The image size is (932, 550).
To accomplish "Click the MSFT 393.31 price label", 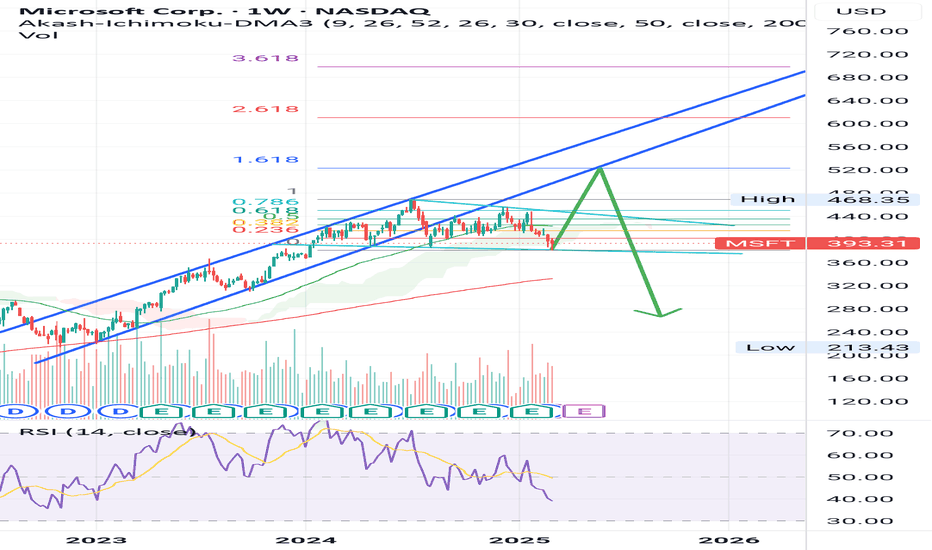I will click(817, 243).
